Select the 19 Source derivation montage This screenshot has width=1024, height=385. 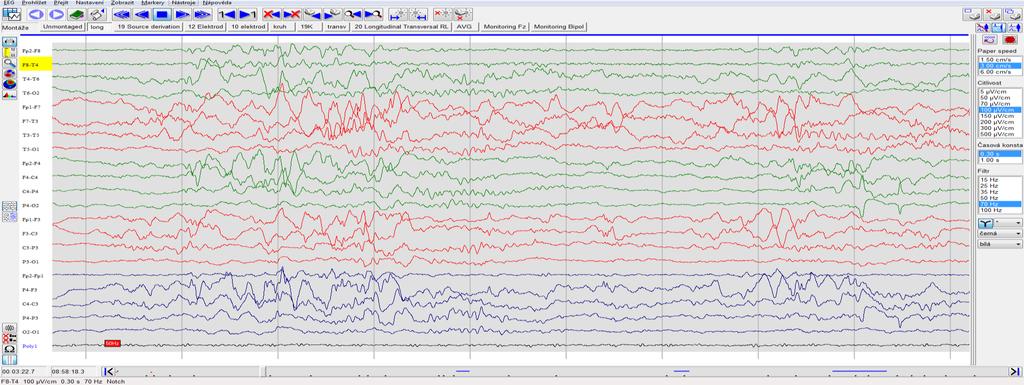pos(148,27)
